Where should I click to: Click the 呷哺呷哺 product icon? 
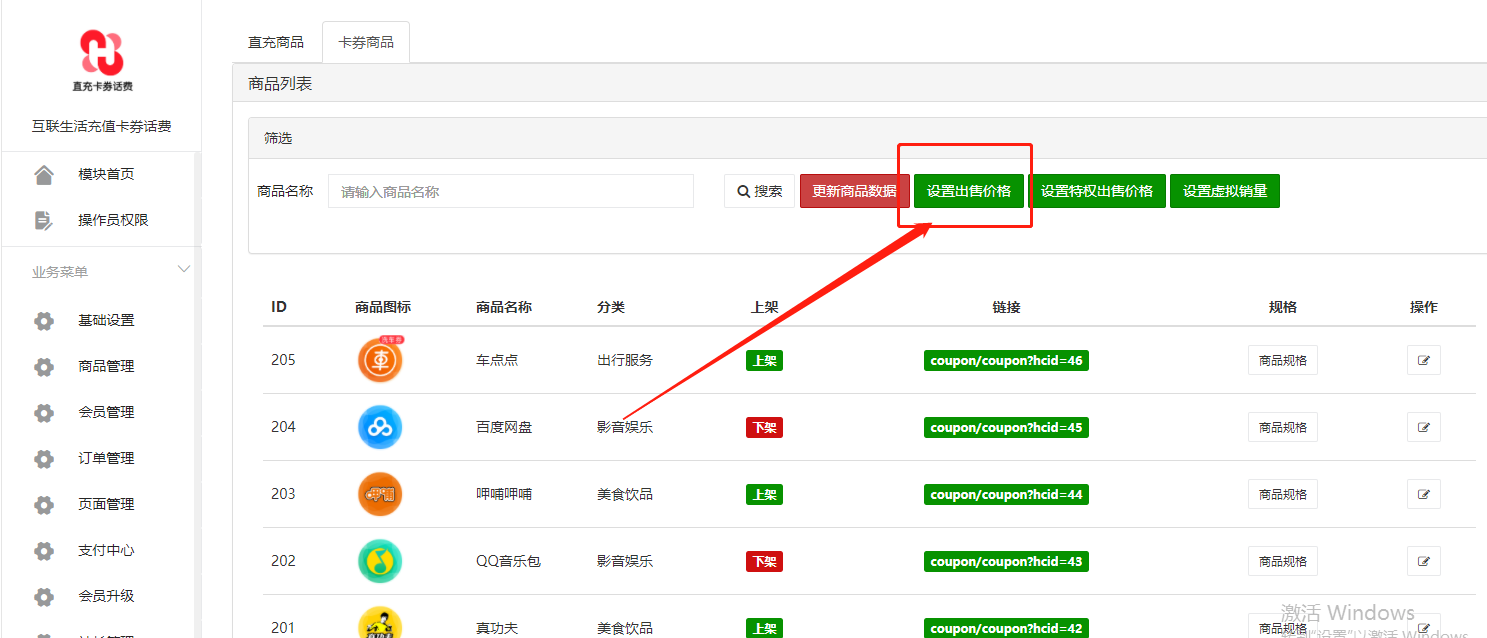click(x=380, y=494)
